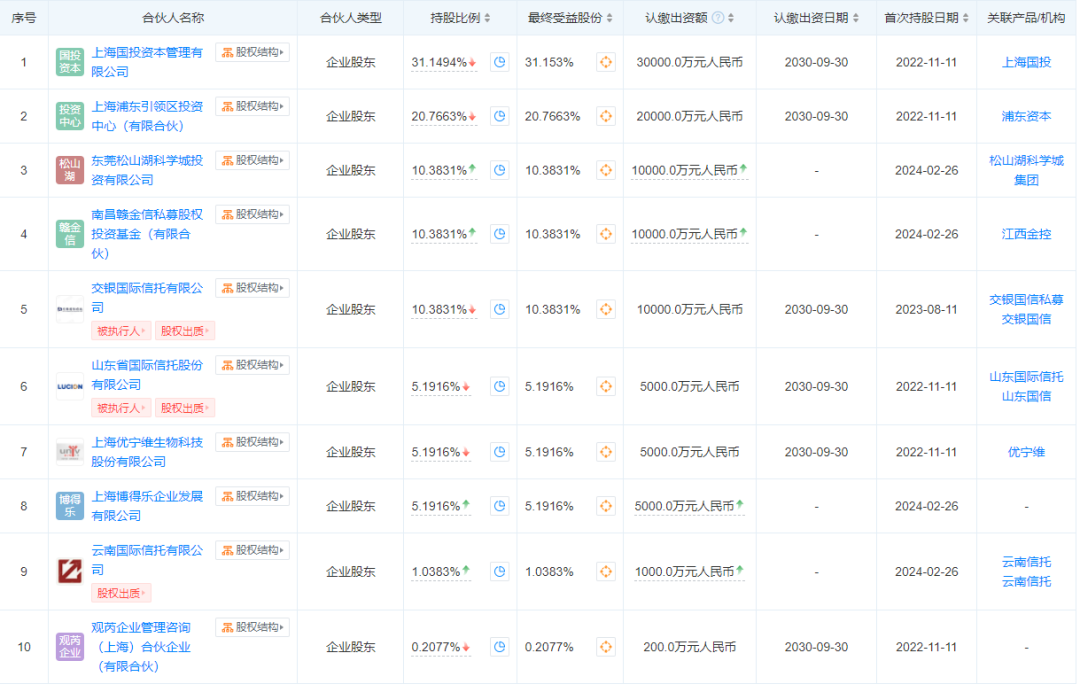Click 被执行人 tag under 交银国际信托
This screenshot has width=1080, height=692.
(x=121, y=331)
